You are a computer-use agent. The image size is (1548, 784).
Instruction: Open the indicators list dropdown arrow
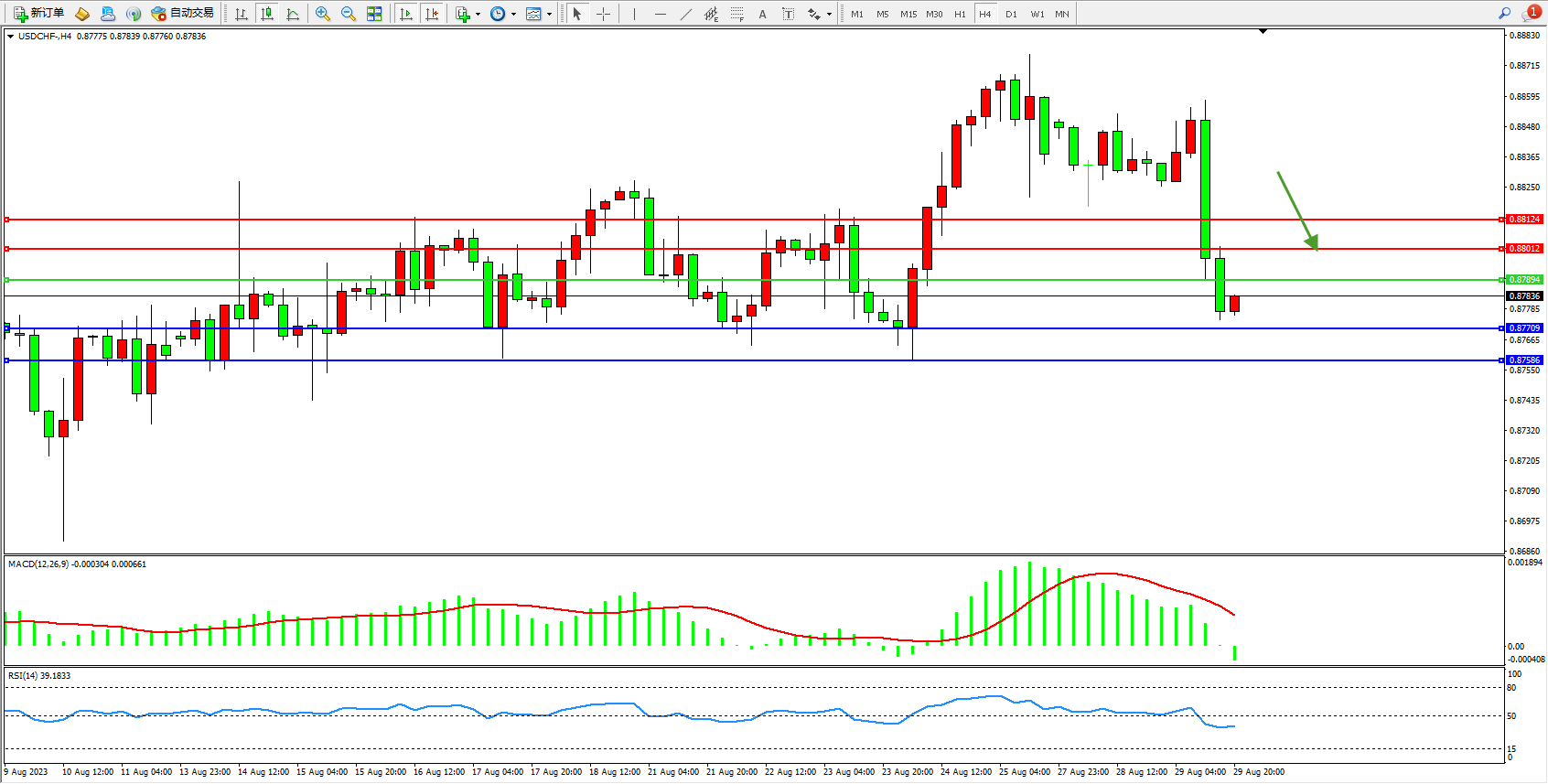click(x=478, y=14)
